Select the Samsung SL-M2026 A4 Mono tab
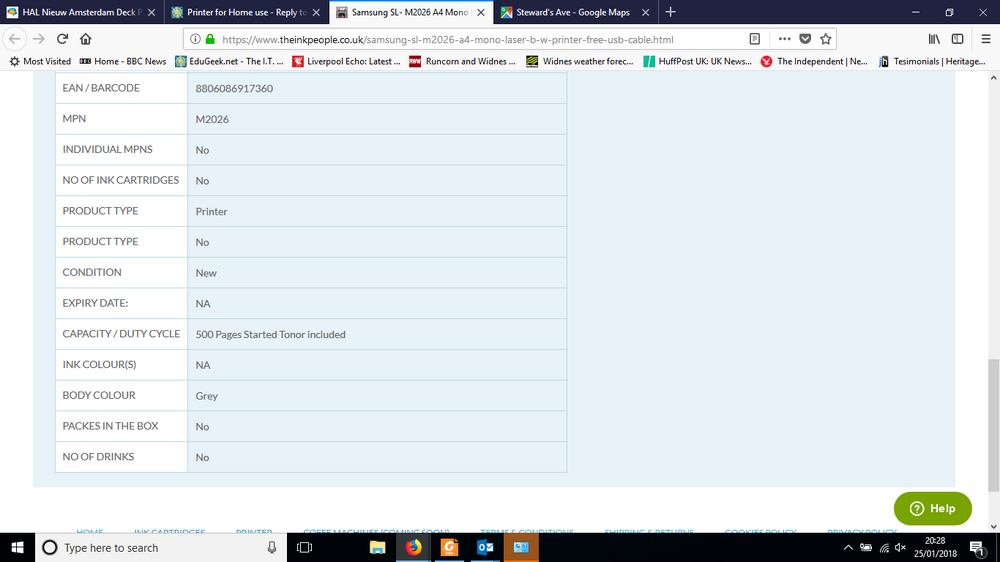 (410, 12)
